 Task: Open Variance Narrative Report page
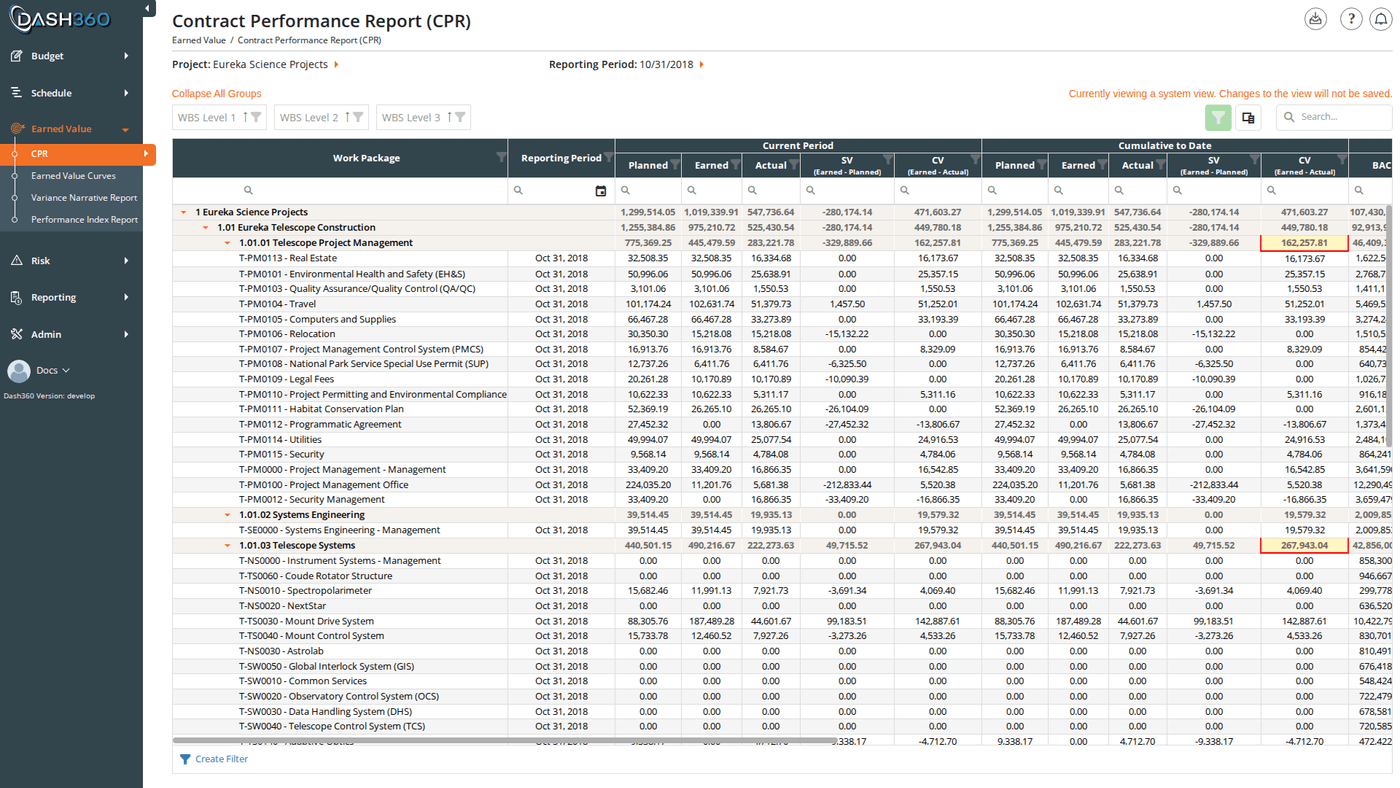coord(84,198)
